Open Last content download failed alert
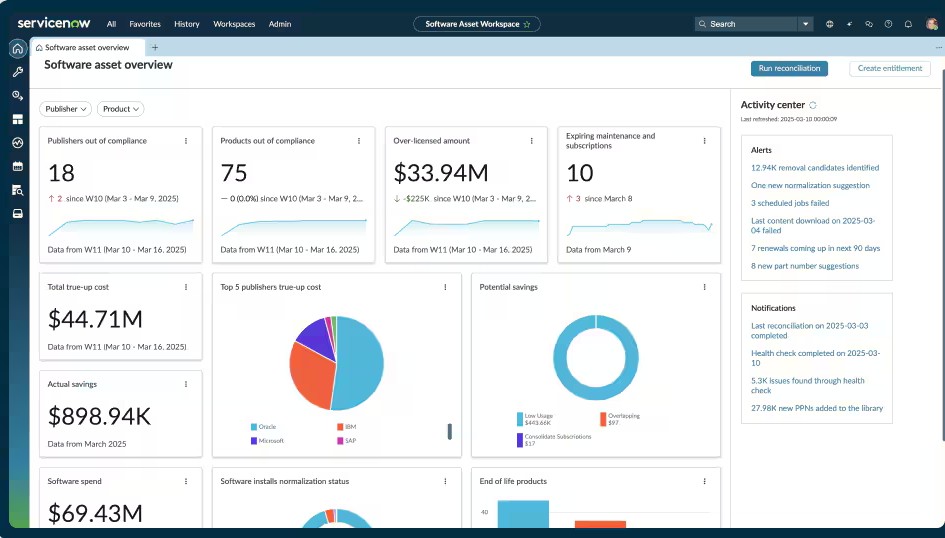This screenshot has height=538, width=945. pos(813,225)
